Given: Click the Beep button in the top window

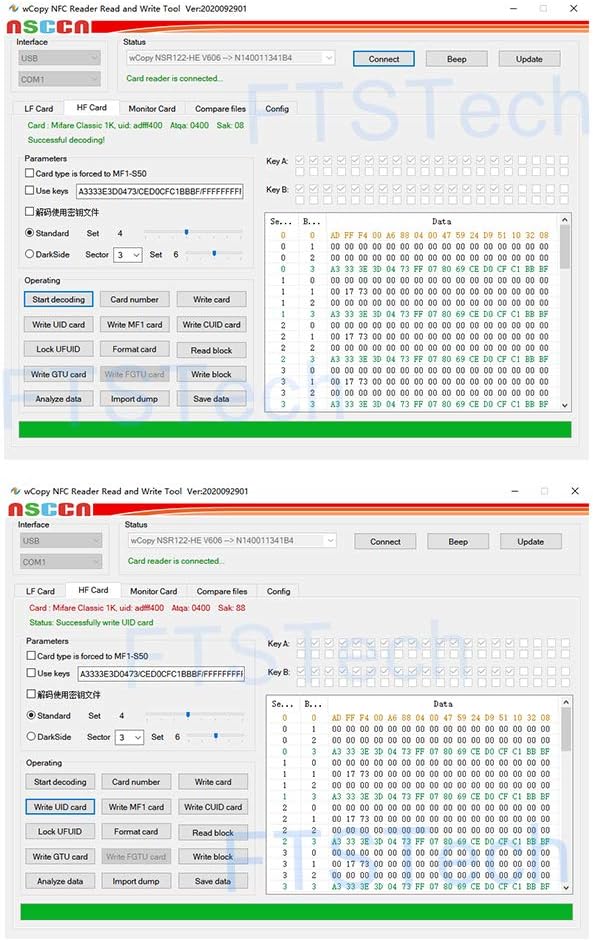Looking at the screenshot, I should pos(457,59).
